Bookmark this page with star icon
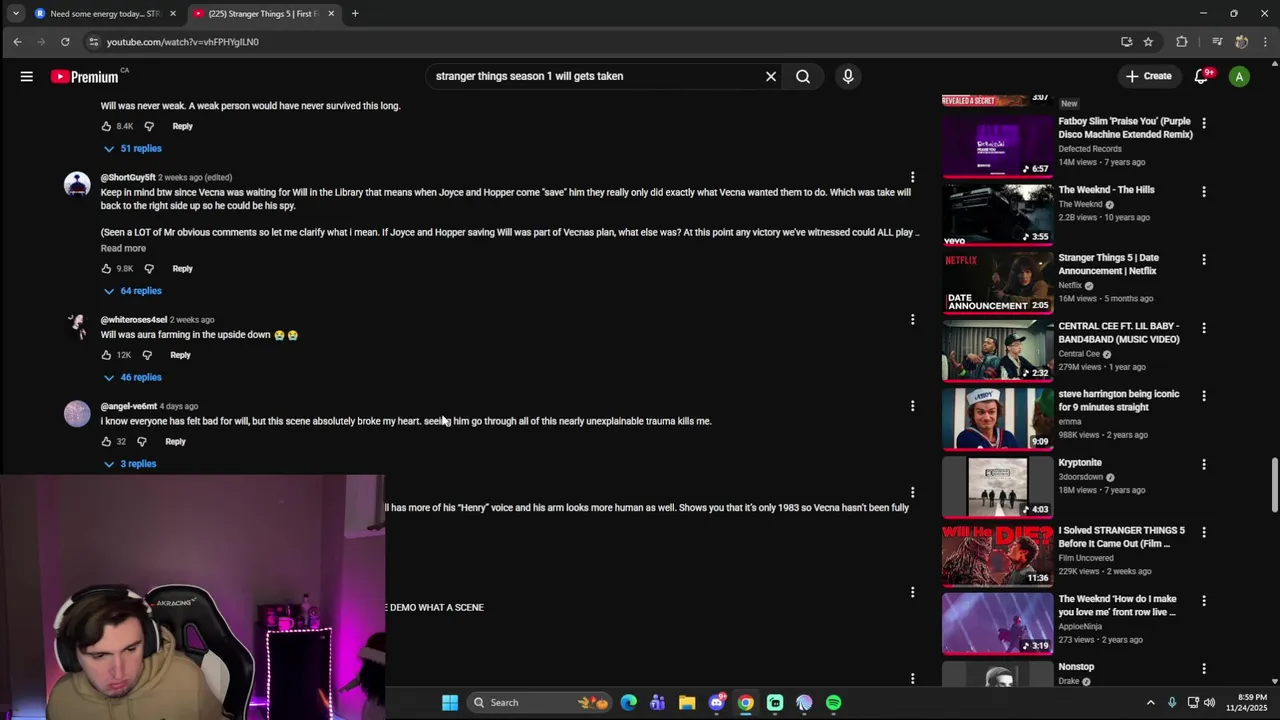This screenshot has height=720, width=1280. click(1148, 42)
